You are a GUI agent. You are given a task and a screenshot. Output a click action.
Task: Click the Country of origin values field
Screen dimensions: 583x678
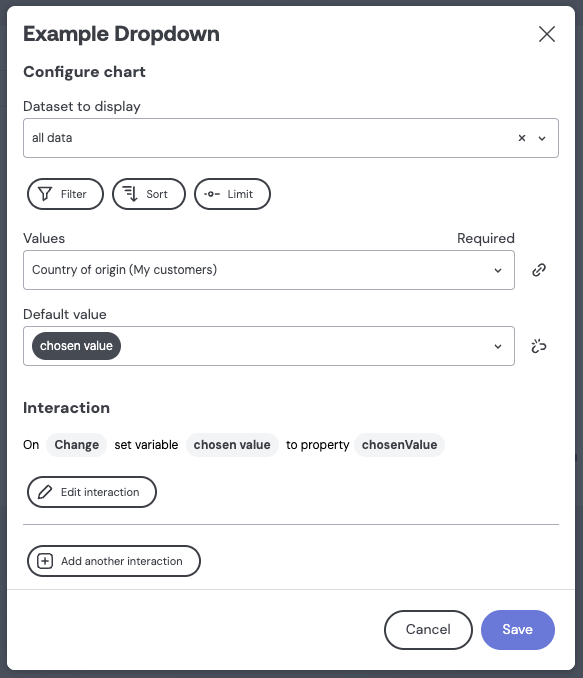269,270
